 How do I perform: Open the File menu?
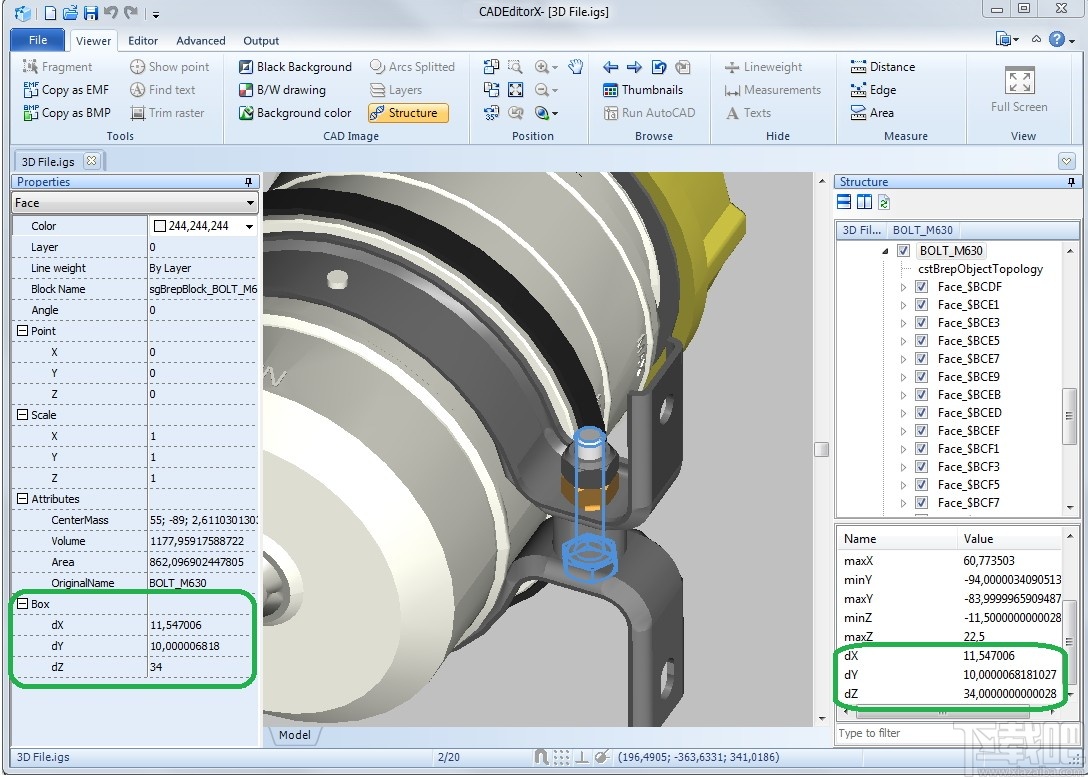pos(38,41)
